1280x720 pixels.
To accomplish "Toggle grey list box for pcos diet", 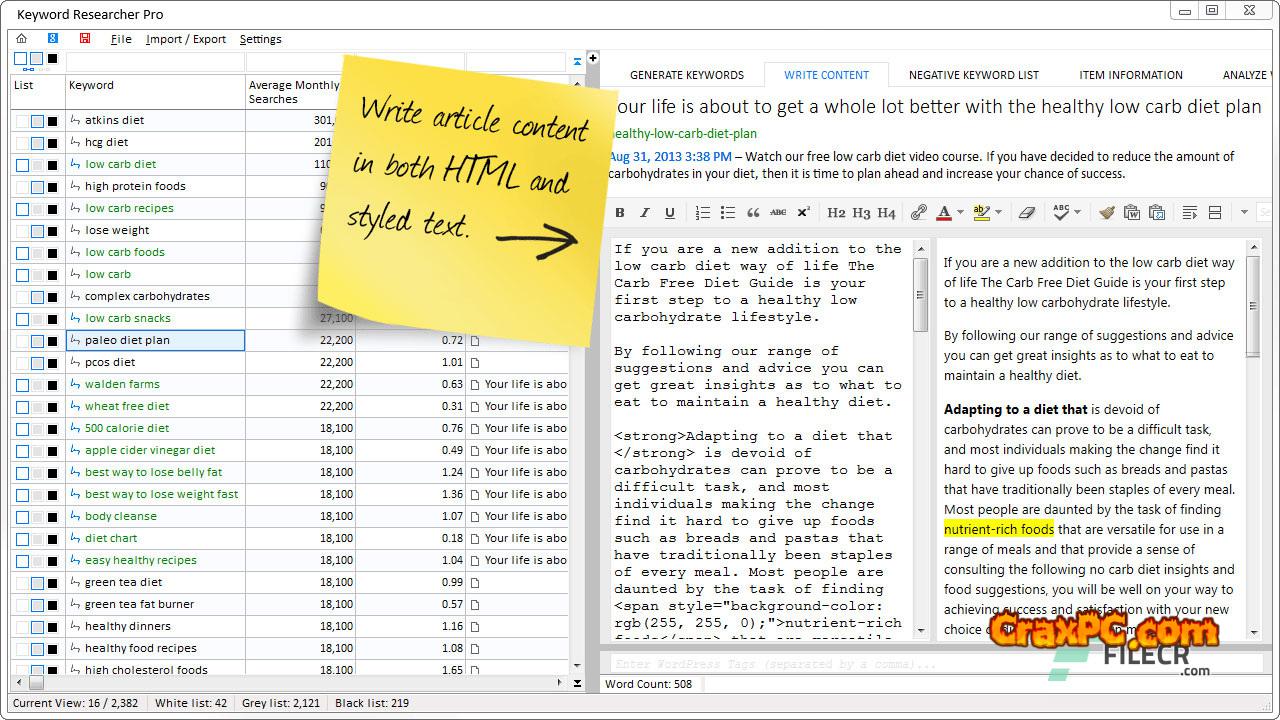I will [x=37, y=363].
